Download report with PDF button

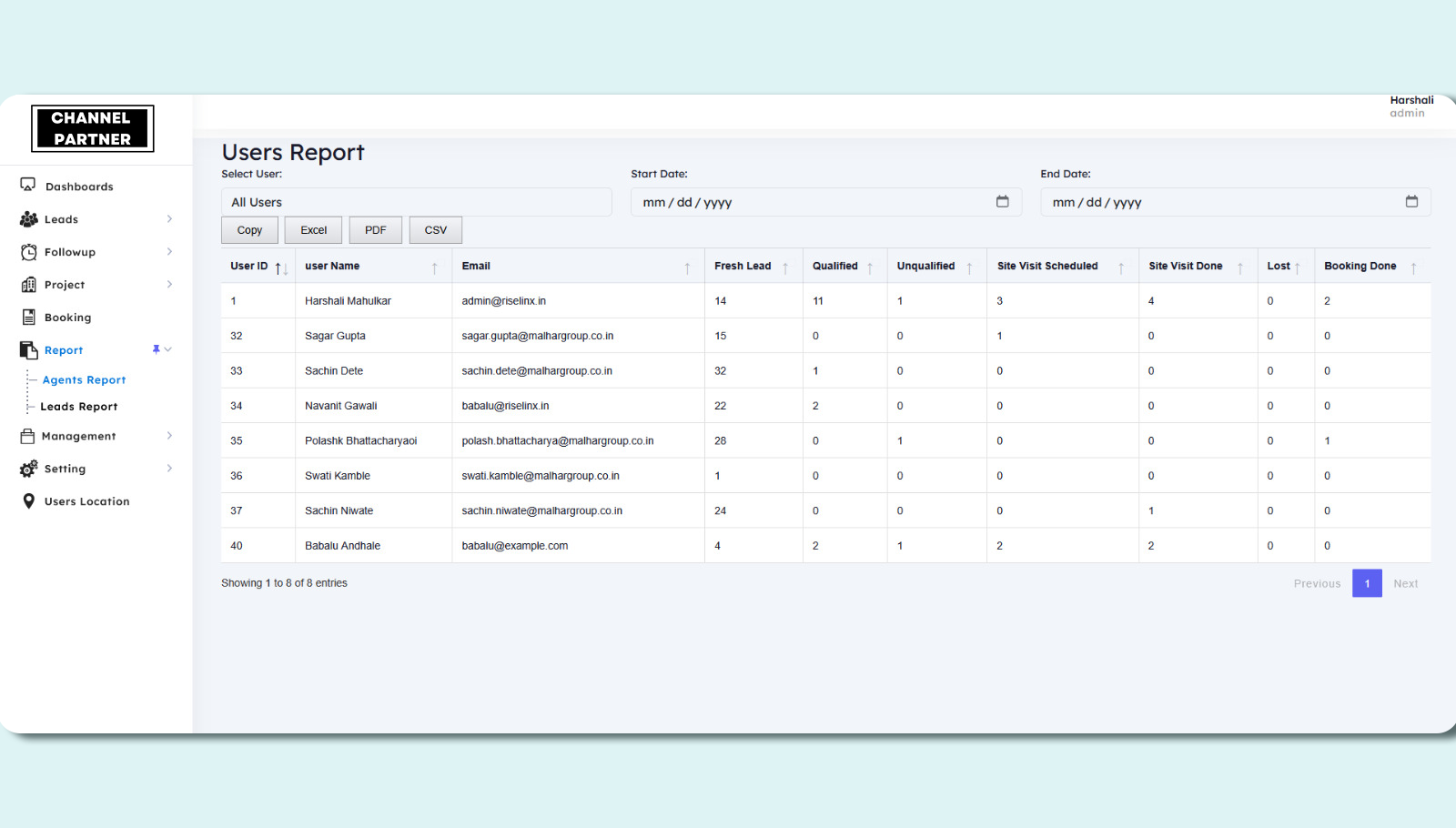point(375,230)
